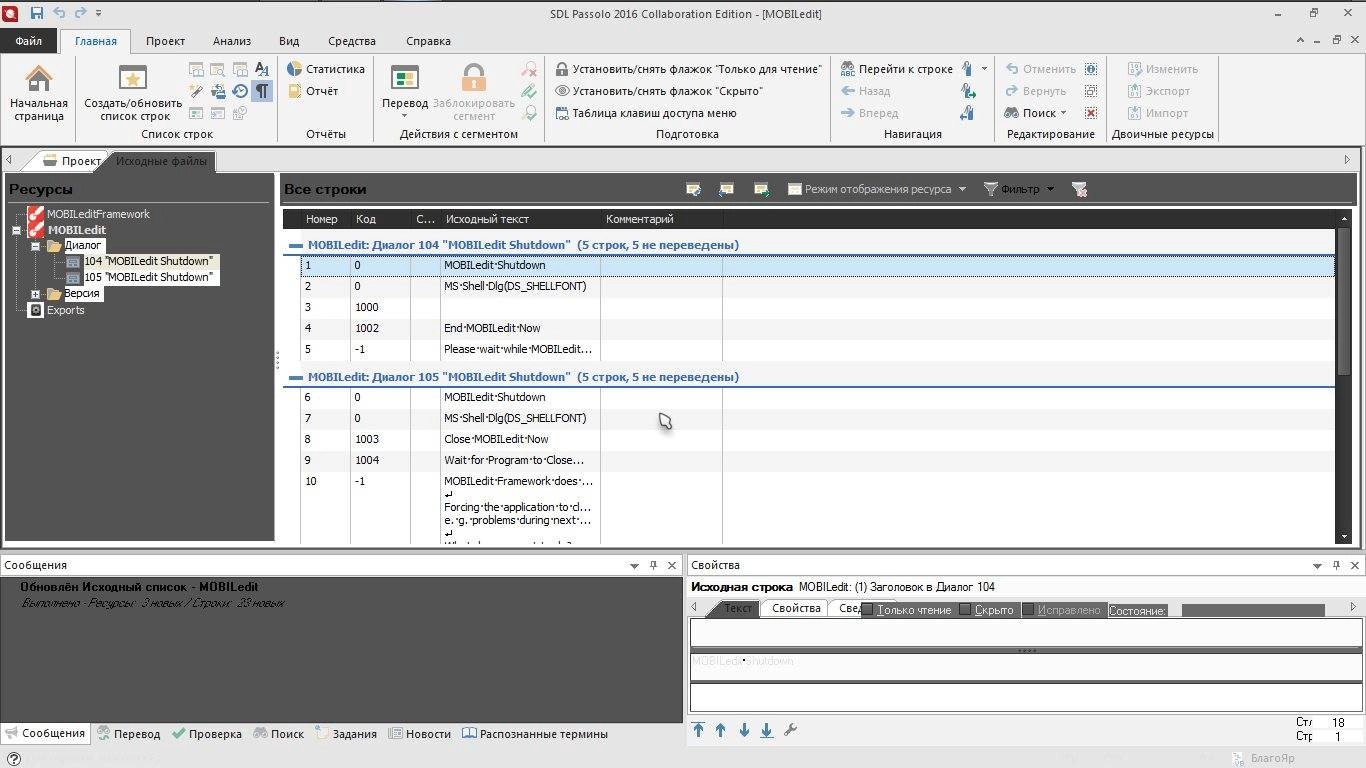The image size is (1366, 768).
Task: Click the clear filter icon with red X
Action: [x=1079, y=189]
